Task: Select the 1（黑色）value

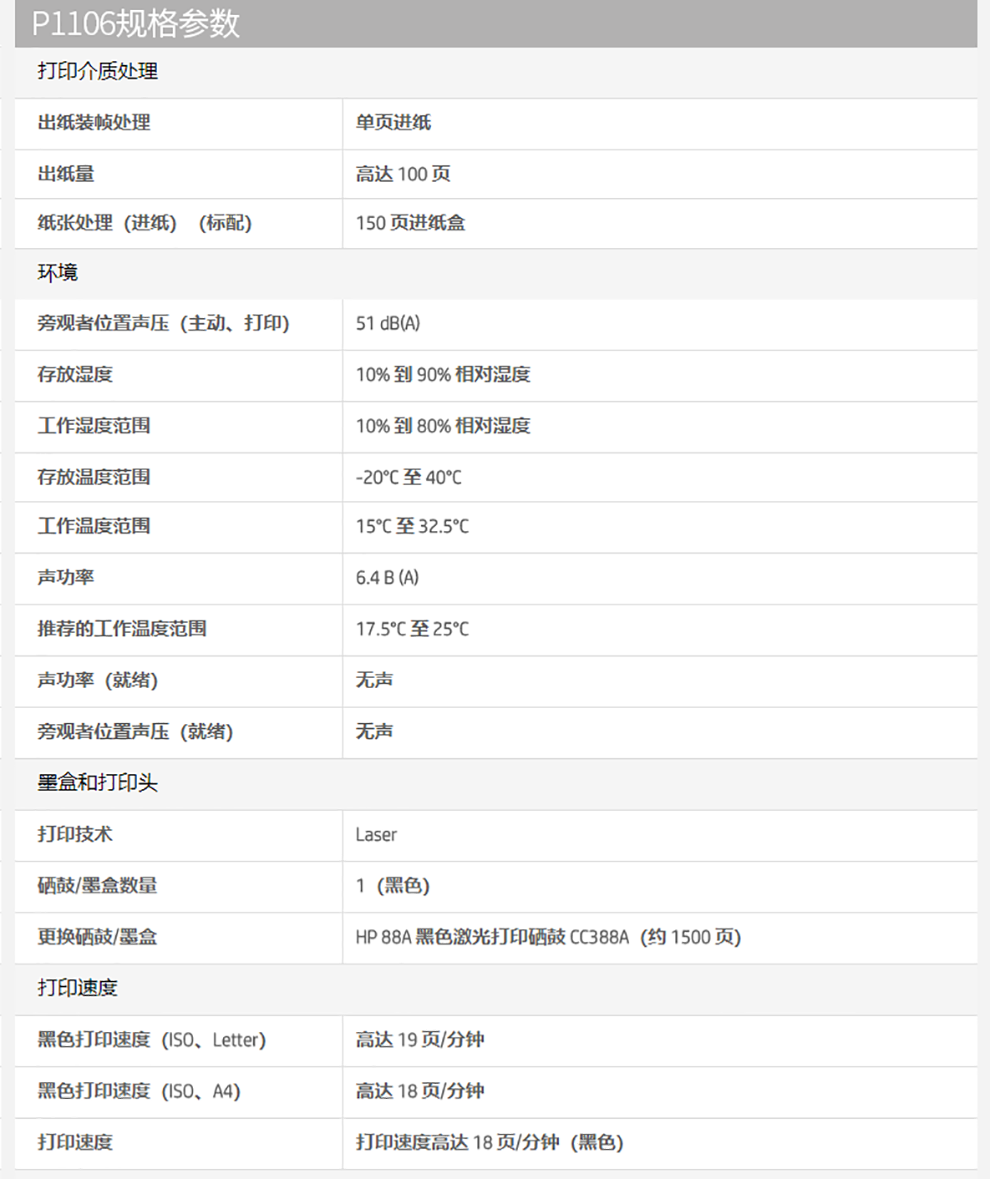Action: (392, 886)
